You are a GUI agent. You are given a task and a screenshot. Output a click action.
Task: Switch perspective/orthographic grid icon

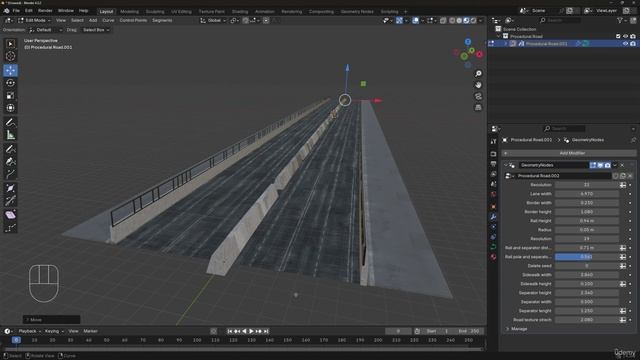[478, 107]
